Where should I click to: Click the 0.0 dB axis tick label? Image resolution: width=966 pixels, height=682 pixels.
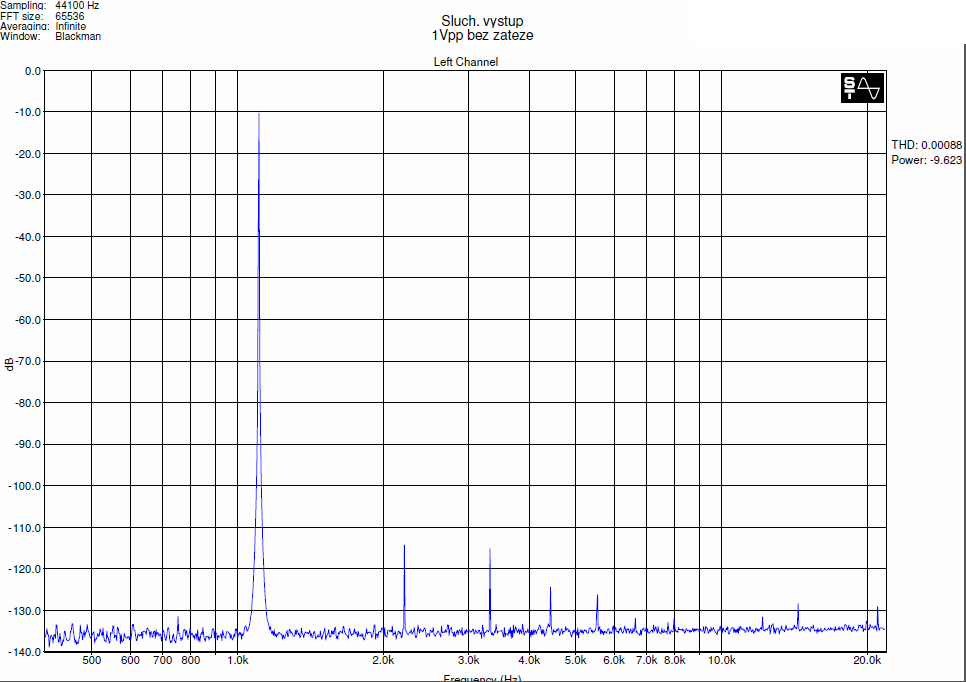pos(33,71)
